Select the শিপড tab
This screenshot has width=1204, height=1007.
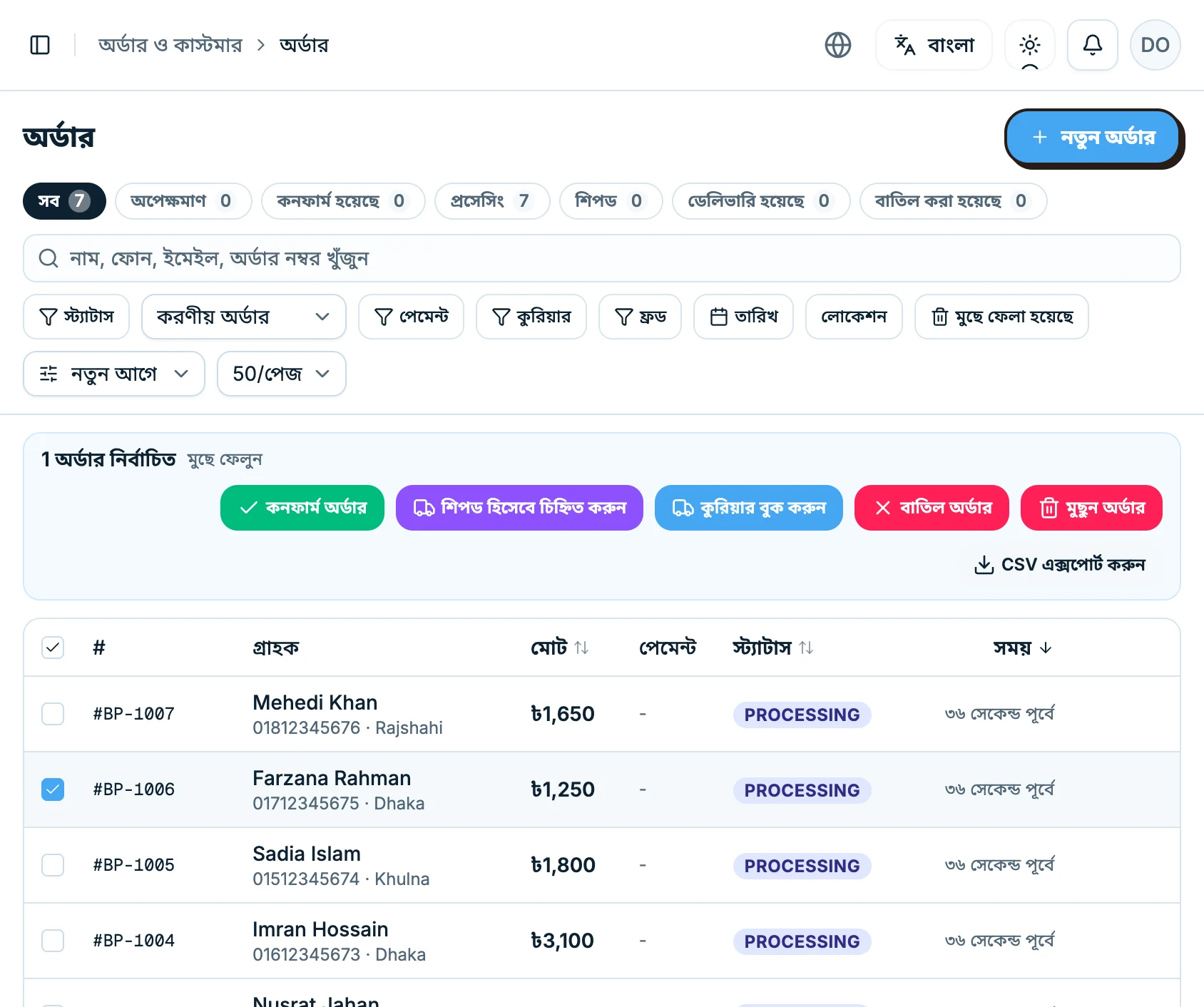click(611, 201)
